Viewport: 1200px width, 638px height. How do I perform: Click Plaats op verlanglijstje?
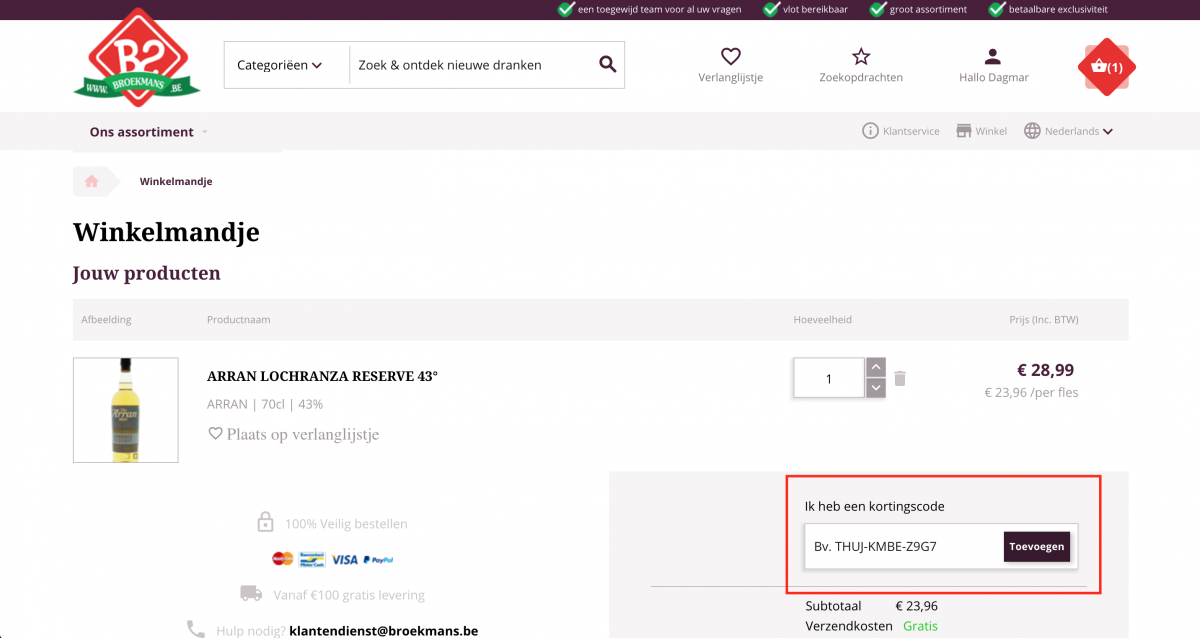pyautogui.click(x=293, y=434)
